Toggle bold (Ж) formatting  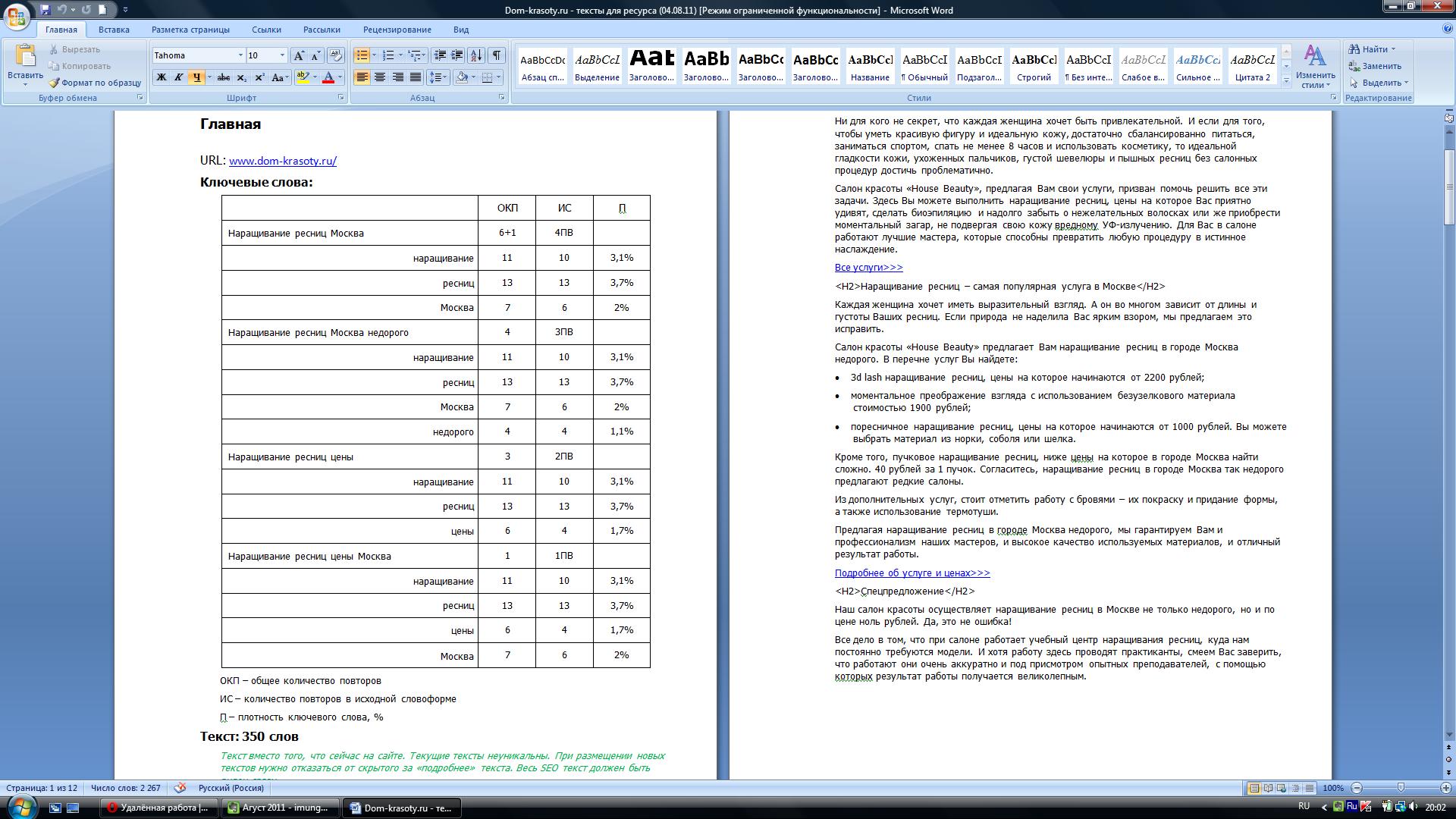(x=161, y=77)
